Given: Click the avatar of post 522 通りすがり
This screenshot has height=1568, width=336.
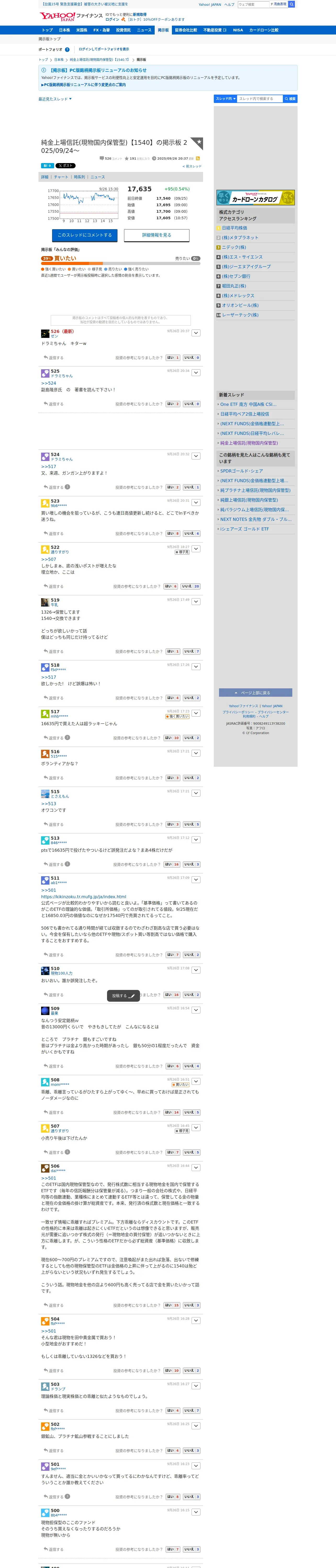Looking at the screenshot, I should pyautogui.click(x=45, y=549).
